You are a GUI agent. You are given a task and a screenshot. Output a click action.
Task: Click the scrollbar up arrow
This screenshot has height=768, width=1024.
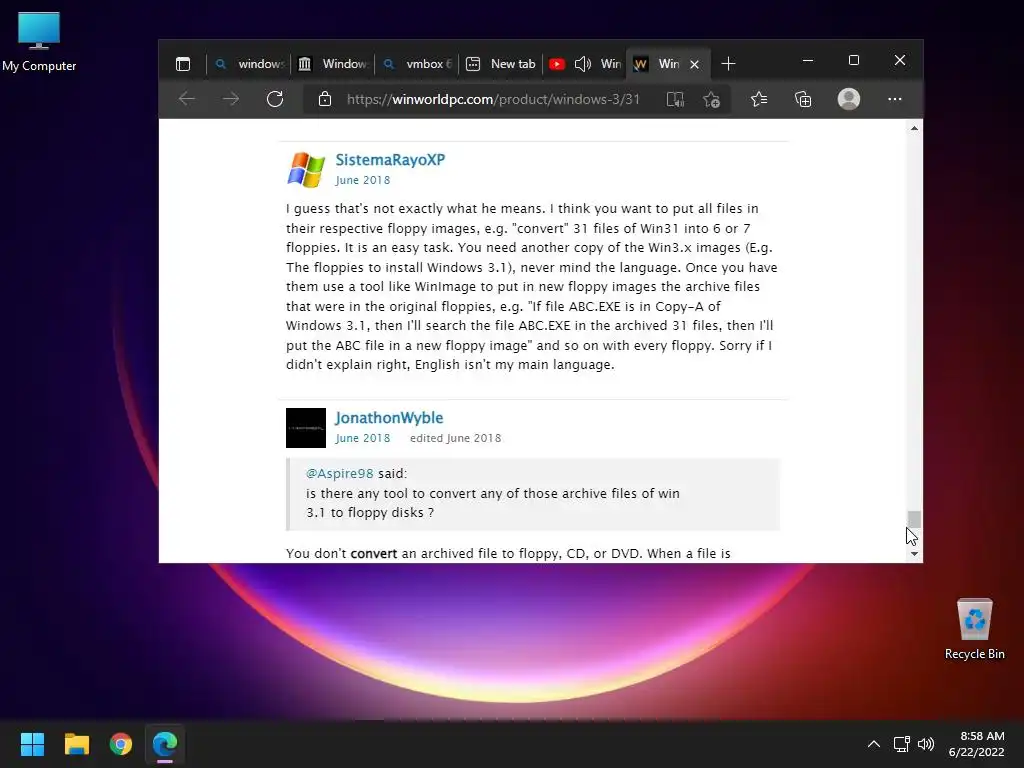[x=914, y=128]
